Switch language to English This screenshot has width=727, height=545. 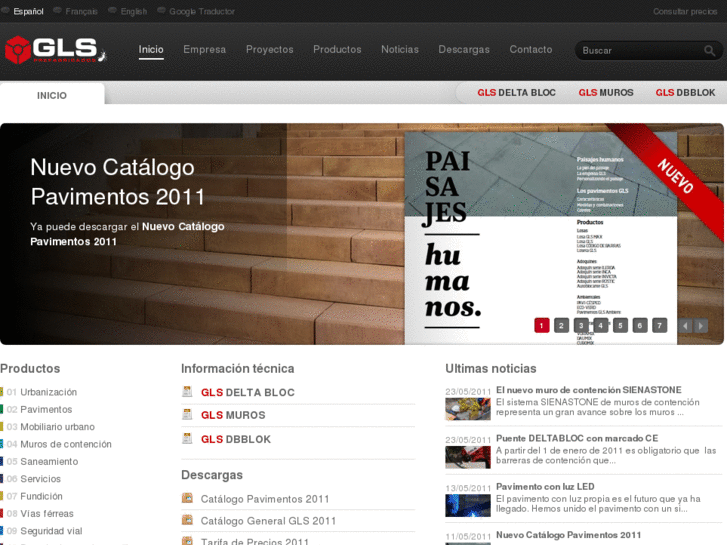pos(134,11)
